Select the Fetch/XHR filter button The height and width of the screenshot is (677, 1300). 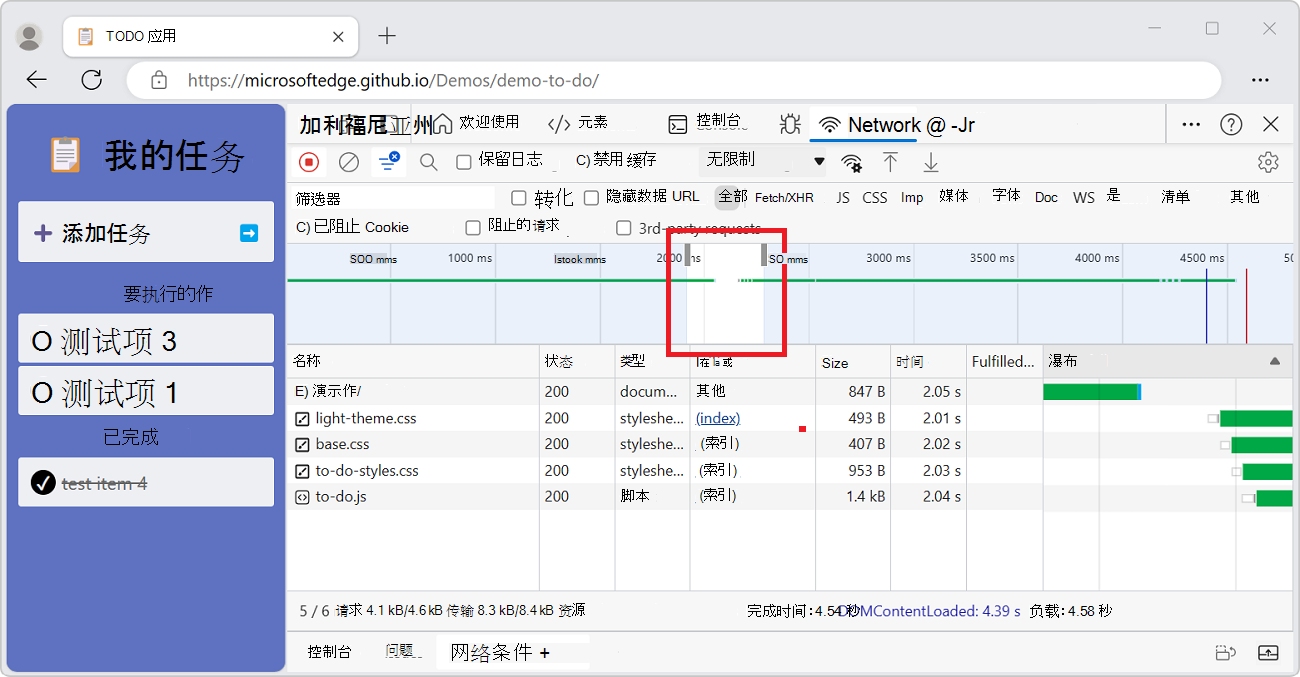click(x=784, y=198)
